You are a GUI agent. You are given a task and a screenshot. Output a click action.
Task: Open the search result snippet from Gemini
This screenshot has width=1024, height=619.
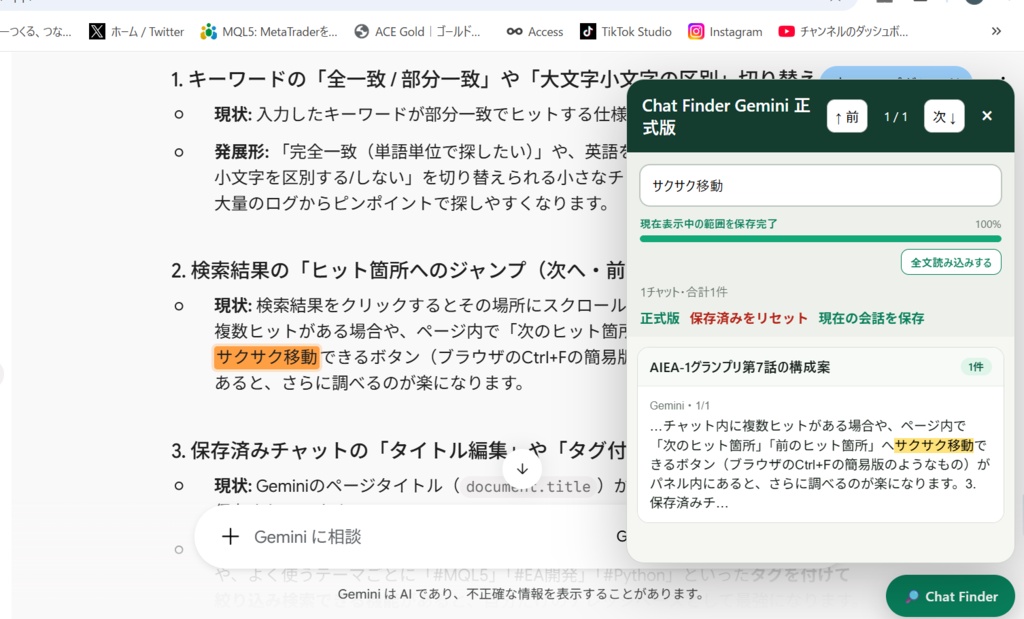820,454
